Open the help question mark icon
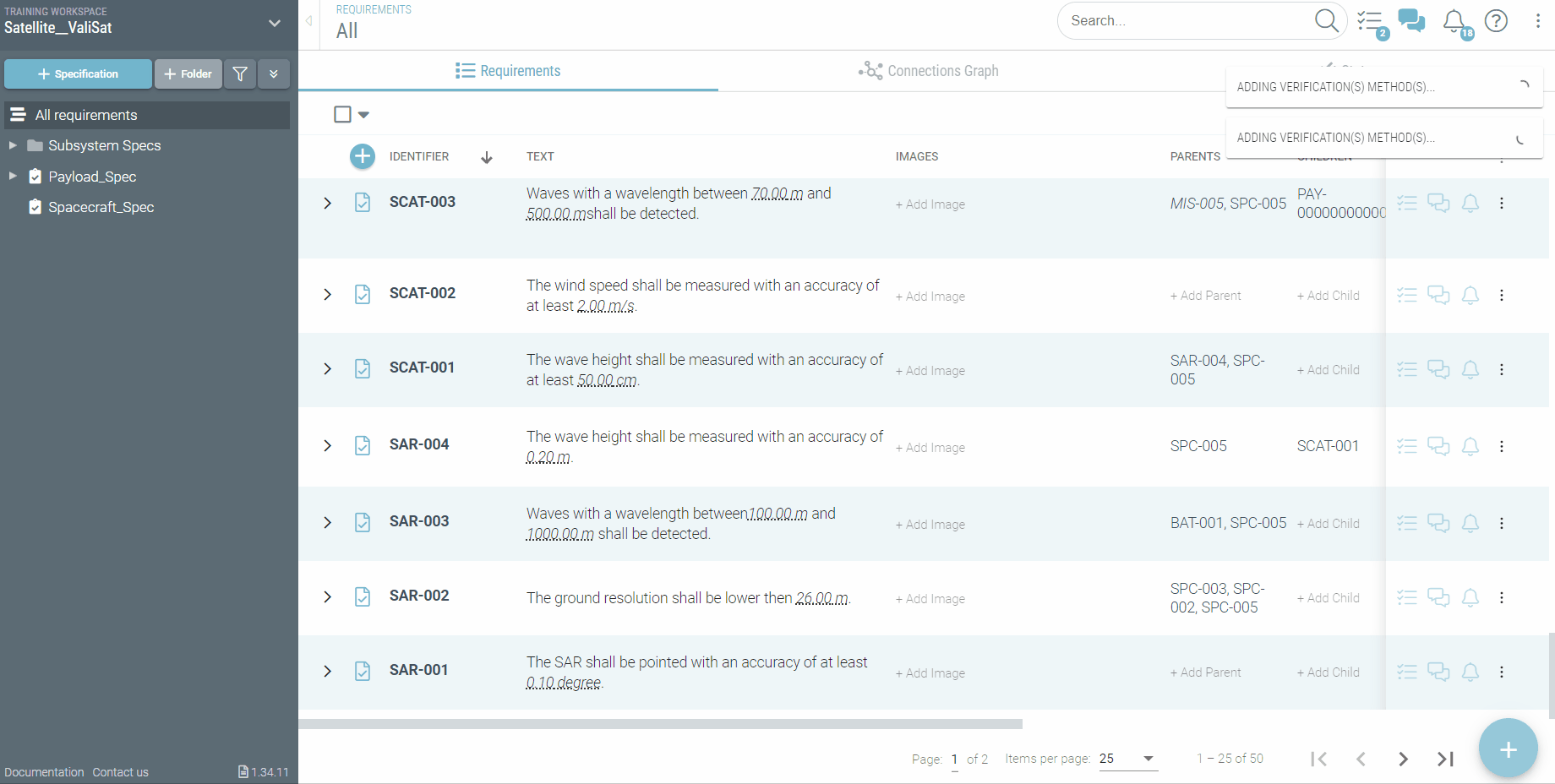Screen dimensions: 1555x784 (1496, 20)
